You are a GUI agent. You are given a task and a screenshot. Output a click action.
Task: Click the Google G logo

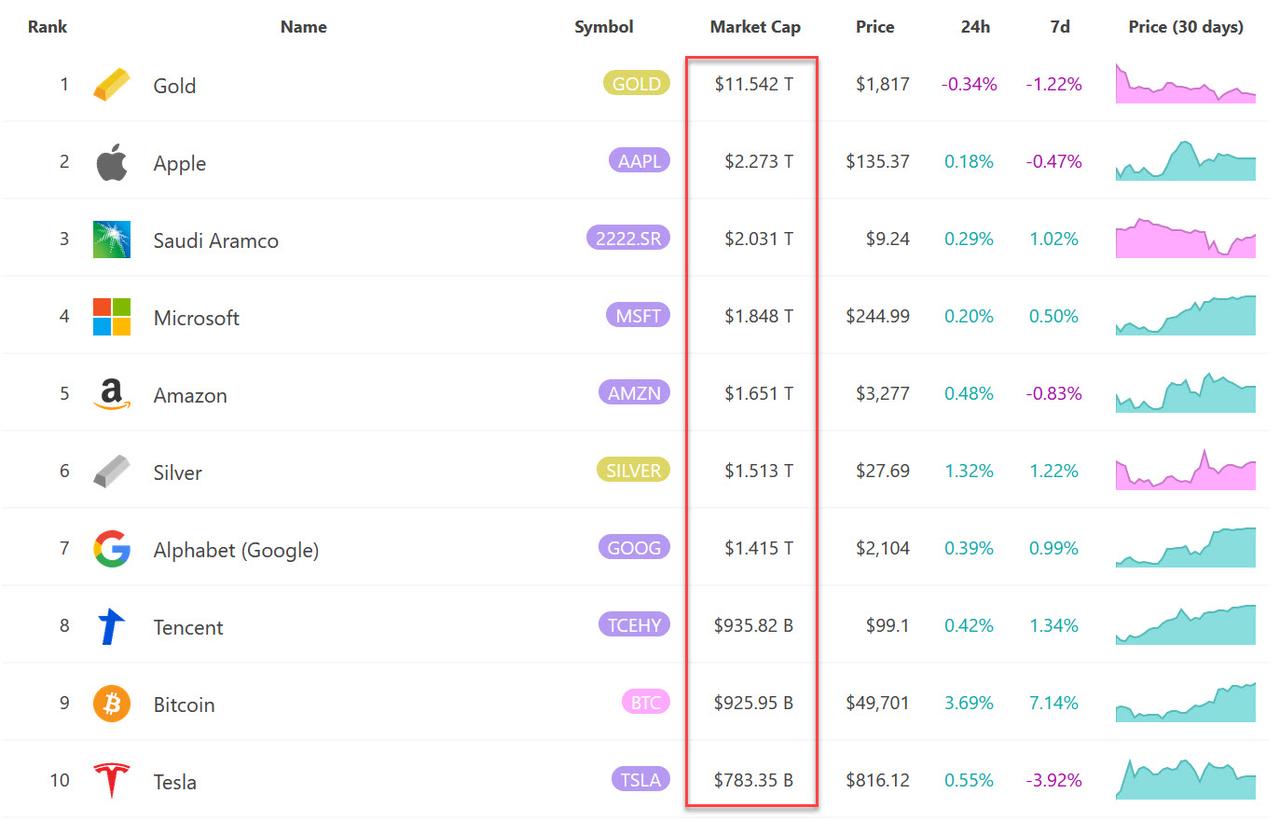111,549
